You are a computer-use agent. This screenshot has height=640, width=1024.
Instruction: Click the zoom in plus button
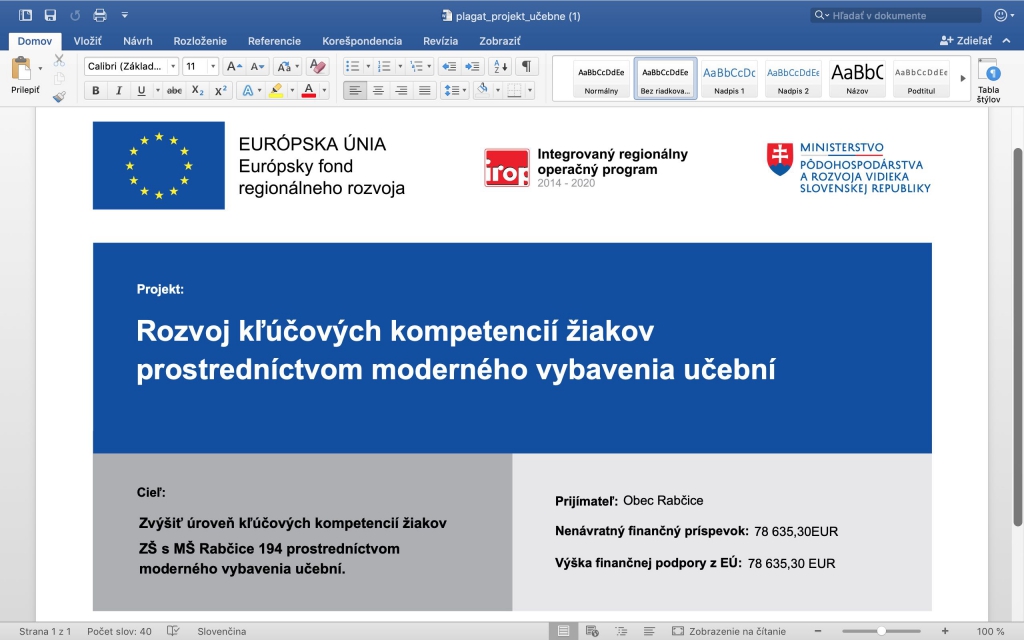945,631
